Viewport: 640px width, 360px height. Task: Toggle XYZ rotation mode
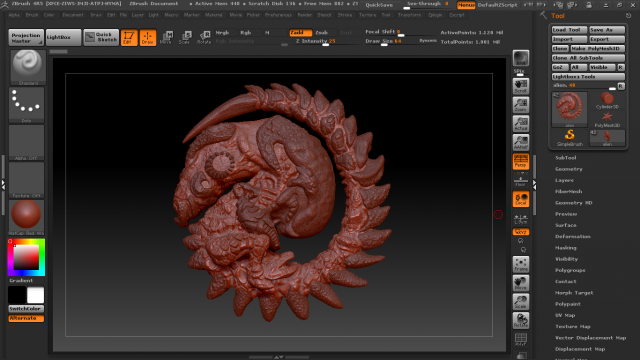[521, 232]
